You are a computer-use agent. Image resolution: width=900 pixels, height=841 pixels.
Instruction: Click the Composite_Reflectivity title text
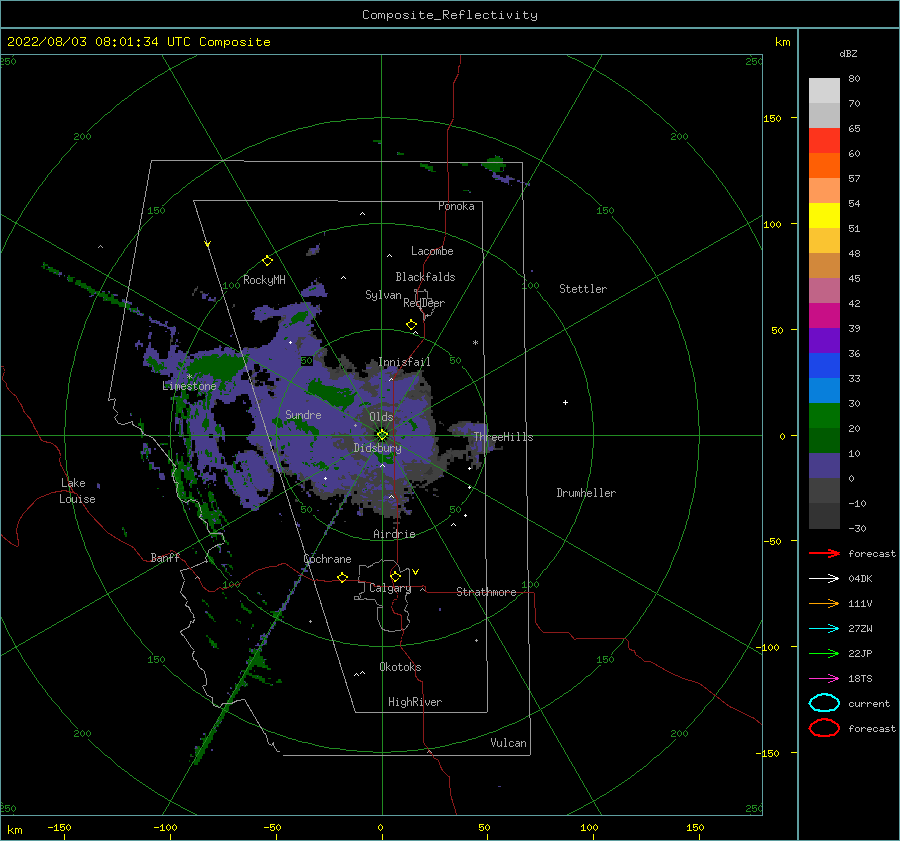[450, 15]
